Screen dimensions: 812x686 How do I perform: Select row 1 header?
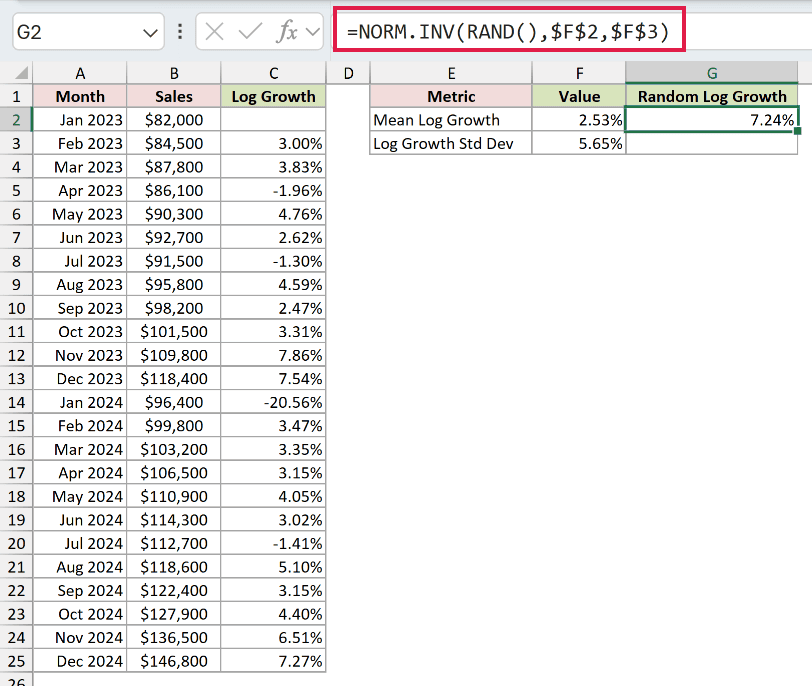pyautogui.click(x=16, y=96)
